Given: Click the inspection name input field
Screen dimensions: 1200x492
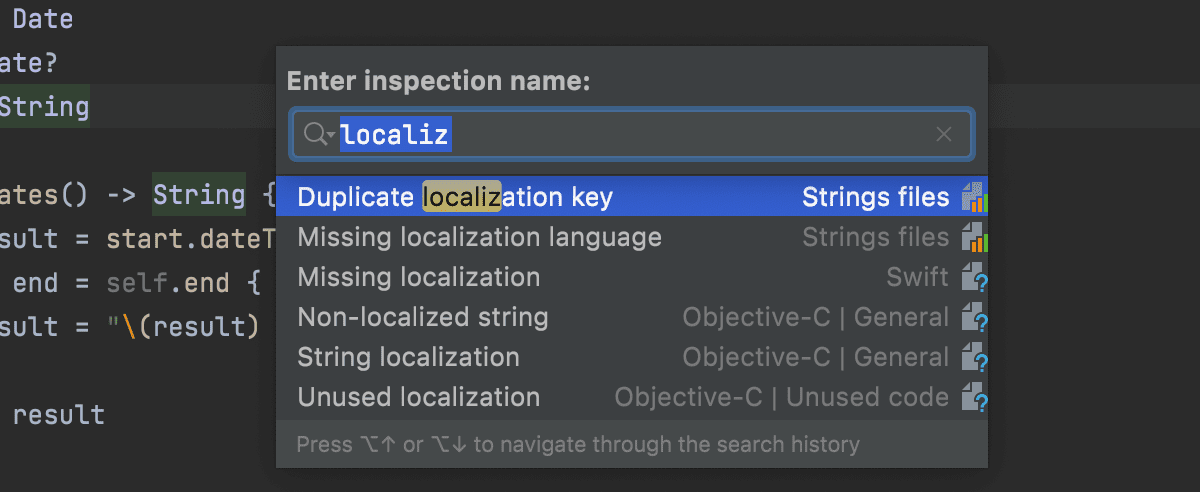Looking at the screenshot, I should [x=631, y=135].
